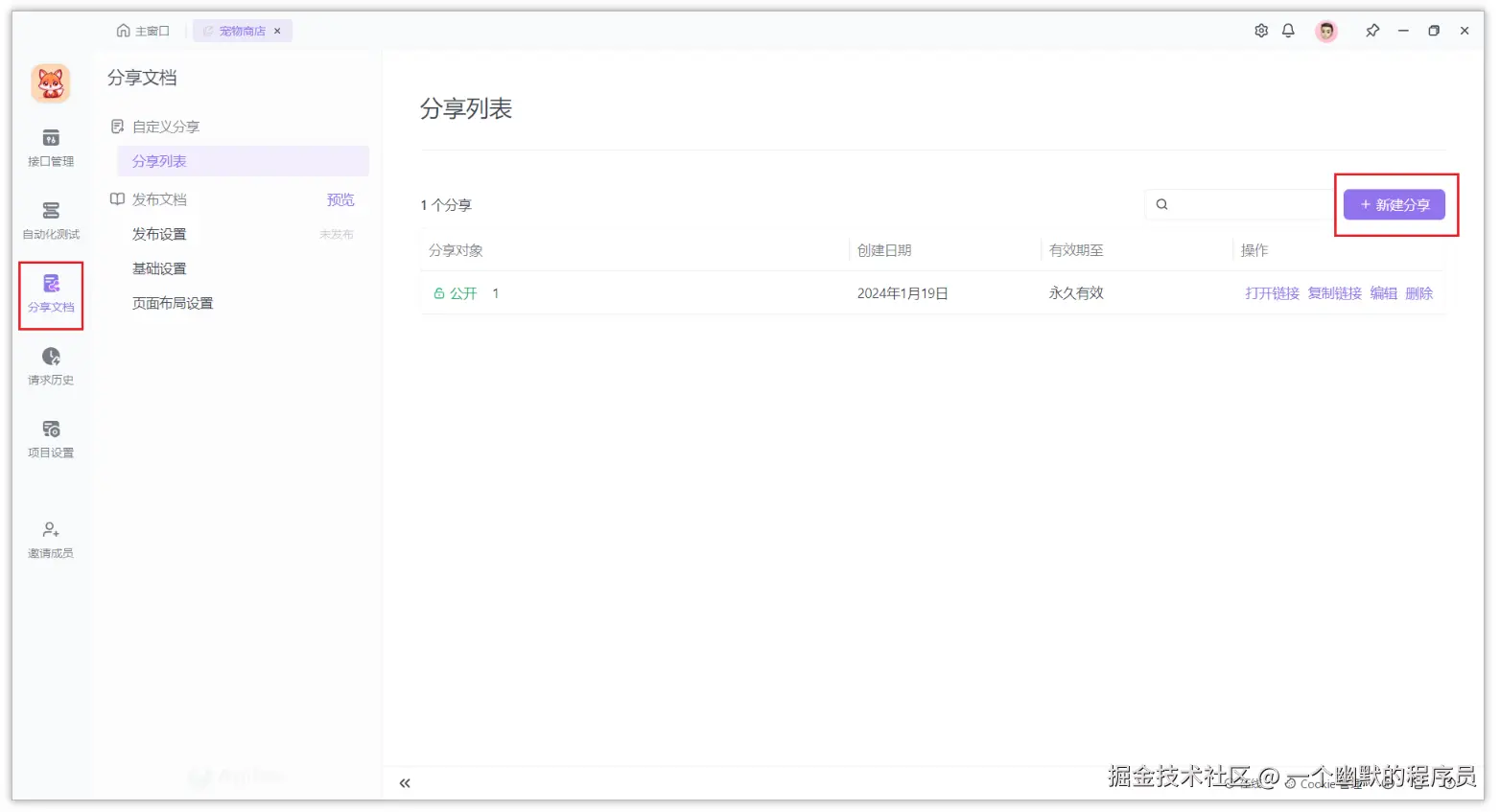Open the settings gear icon
Image resolution: width=1500 pixels, height=812 pixels.
[x=1260, y=30]
